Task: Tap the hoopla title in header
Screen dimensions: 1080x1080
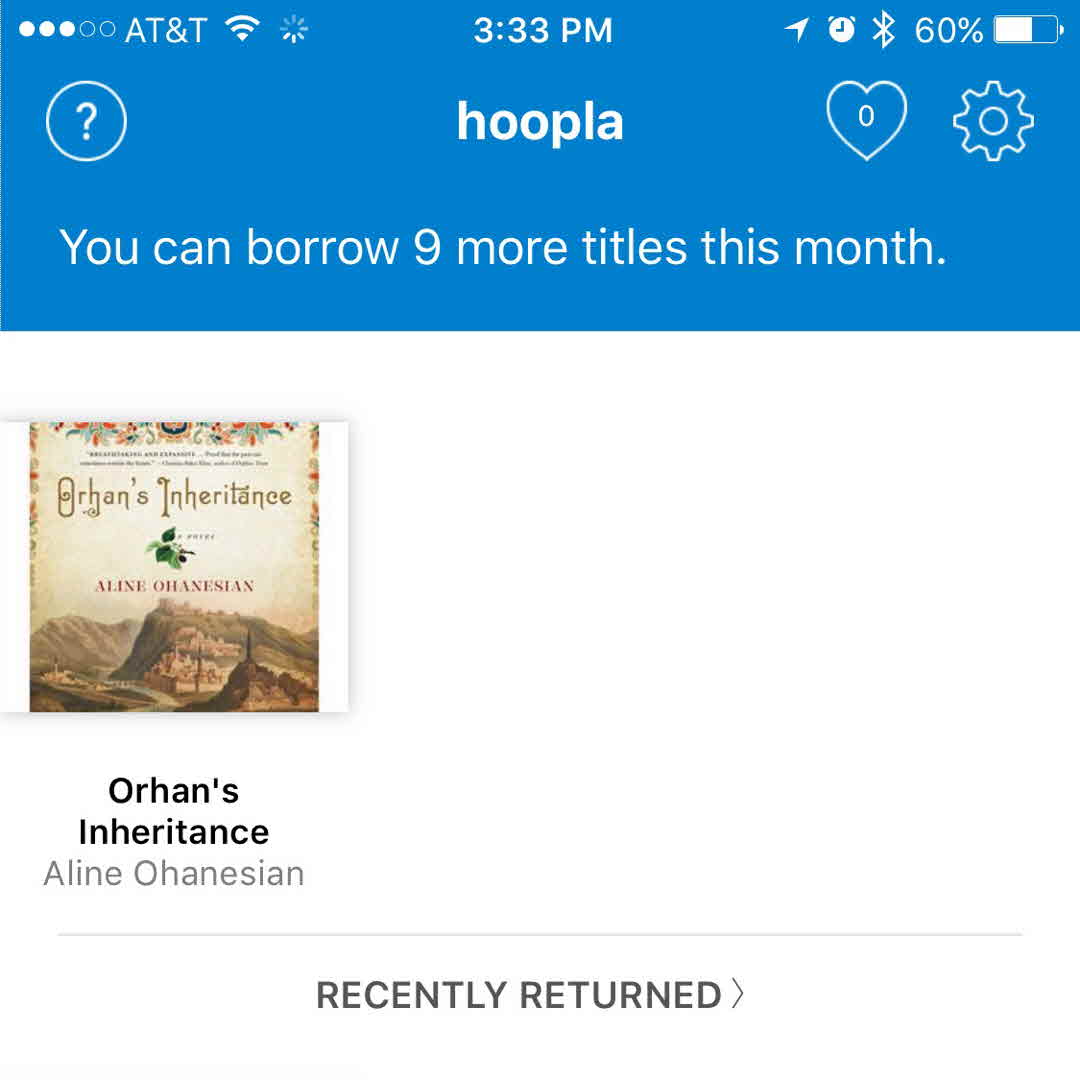Action: tap(540, 121)
